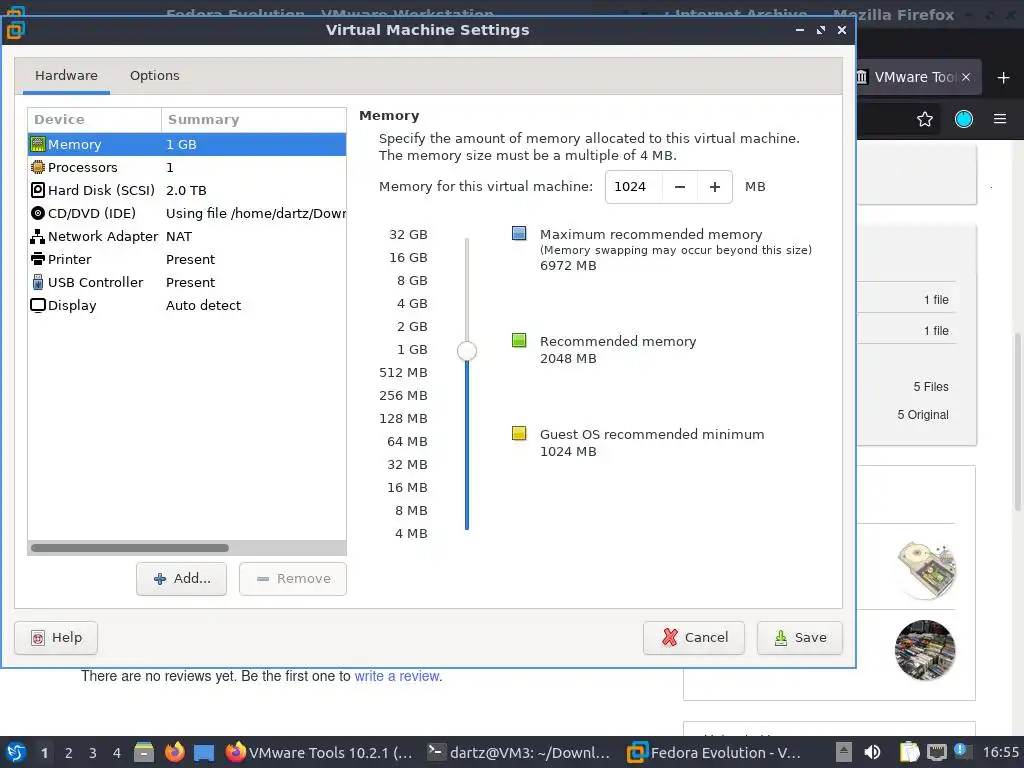
Task: Click the Remove hardware button
Action: (293, 579)
